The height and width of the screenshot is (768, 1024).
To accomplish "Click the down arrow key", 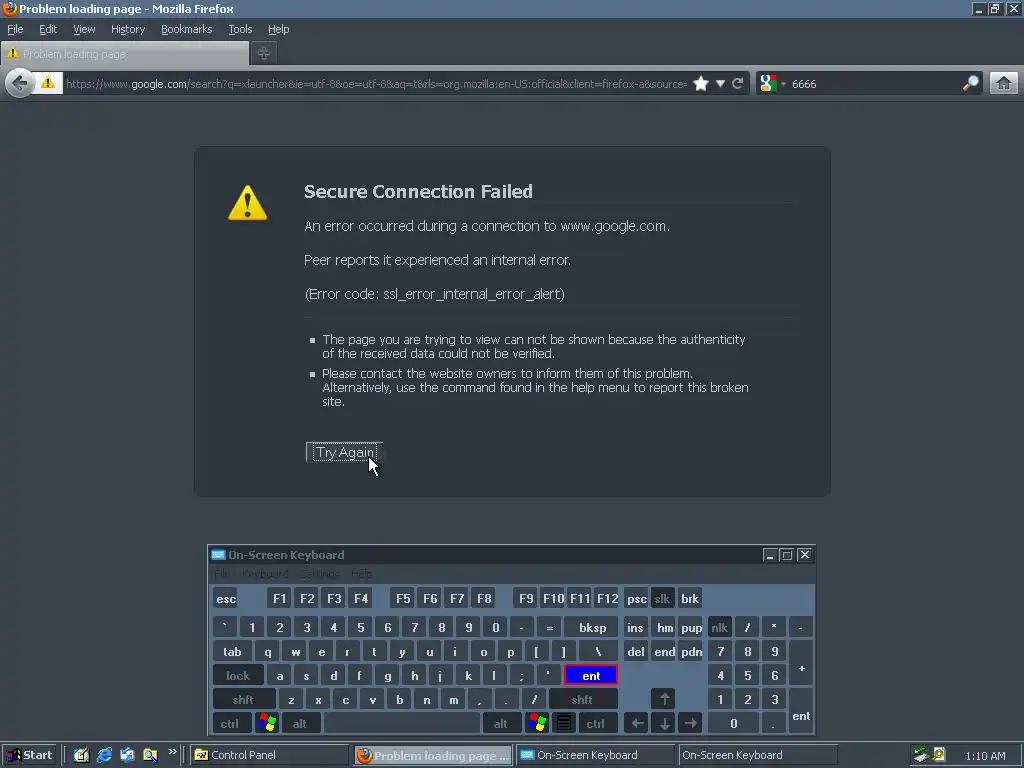I will pyautogui.click(x=664, y=724).
